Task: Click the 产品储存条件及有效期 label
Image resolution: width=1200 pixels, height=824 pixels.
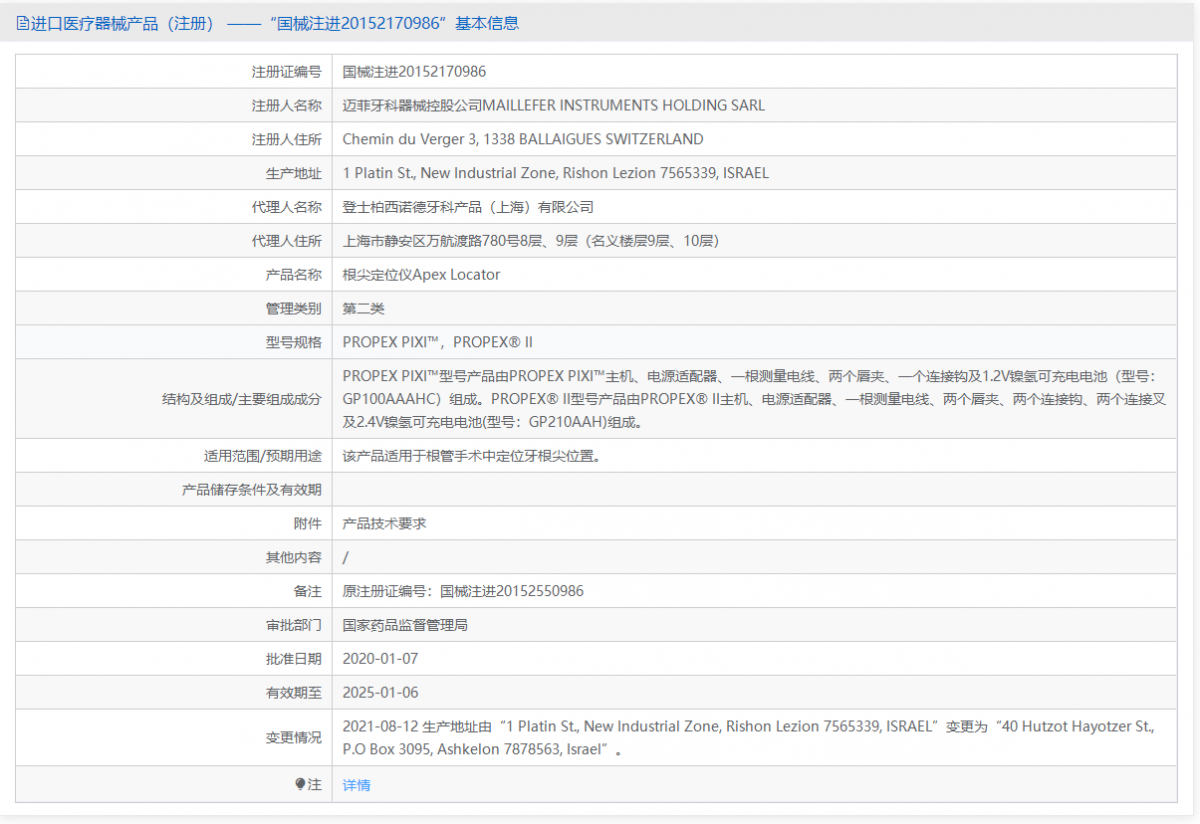Action: pos(252,490)
